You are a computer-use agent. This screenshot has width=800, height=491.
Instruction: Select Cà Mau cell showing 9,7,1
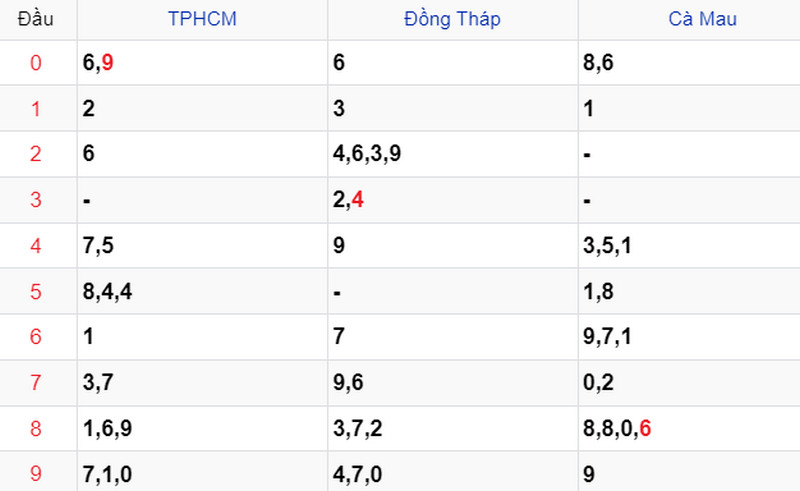[689, 337]
